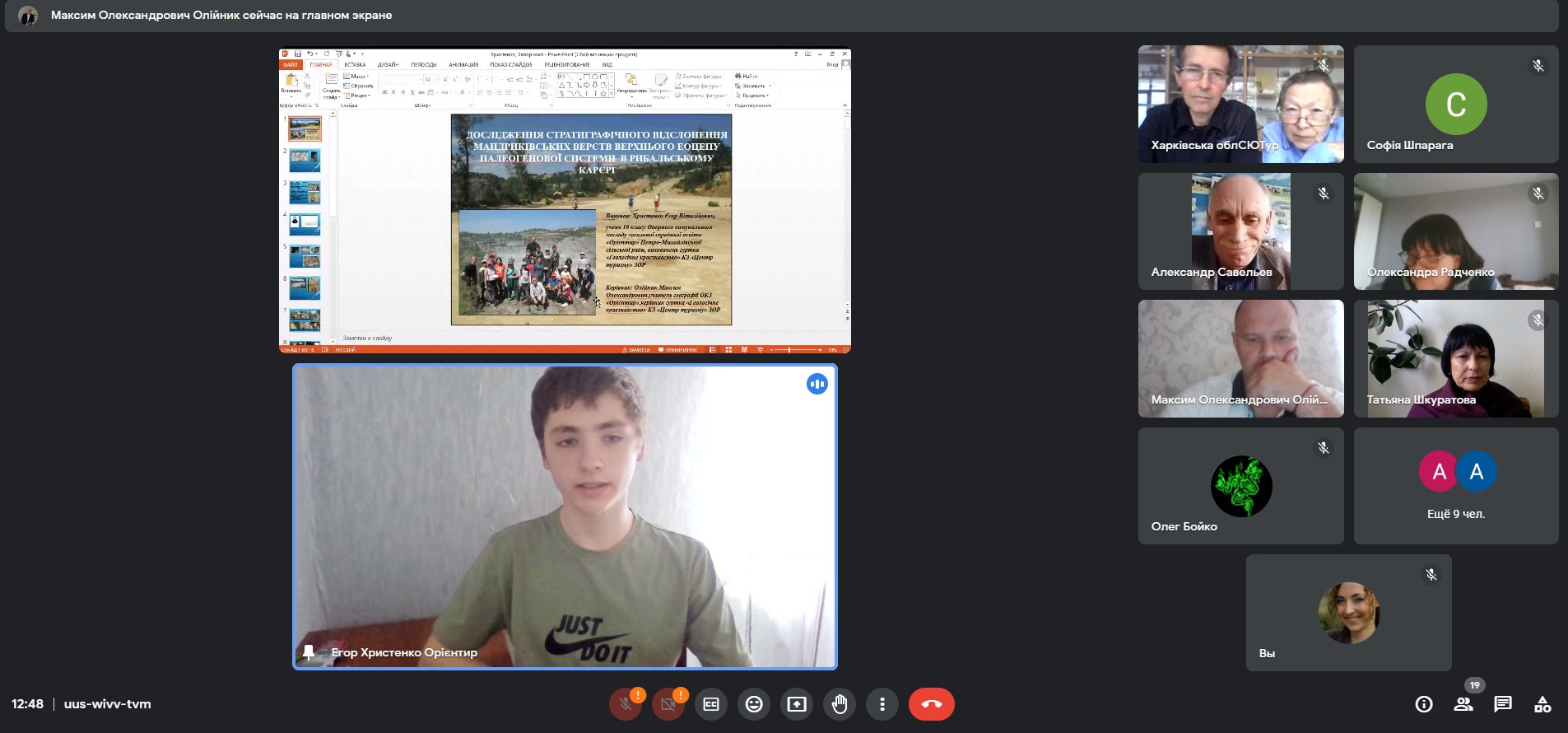This screenshot has width=1568, height=733.
Task: Open the emoji reactions button
Action: [x=754, y=705]
